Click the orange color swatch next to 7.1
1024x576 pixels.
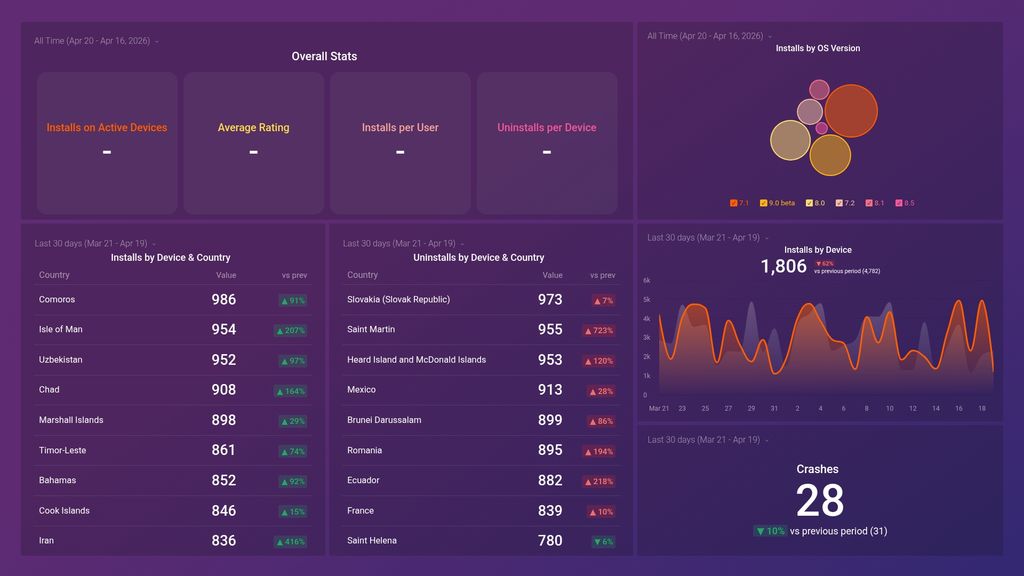(734, 202)
